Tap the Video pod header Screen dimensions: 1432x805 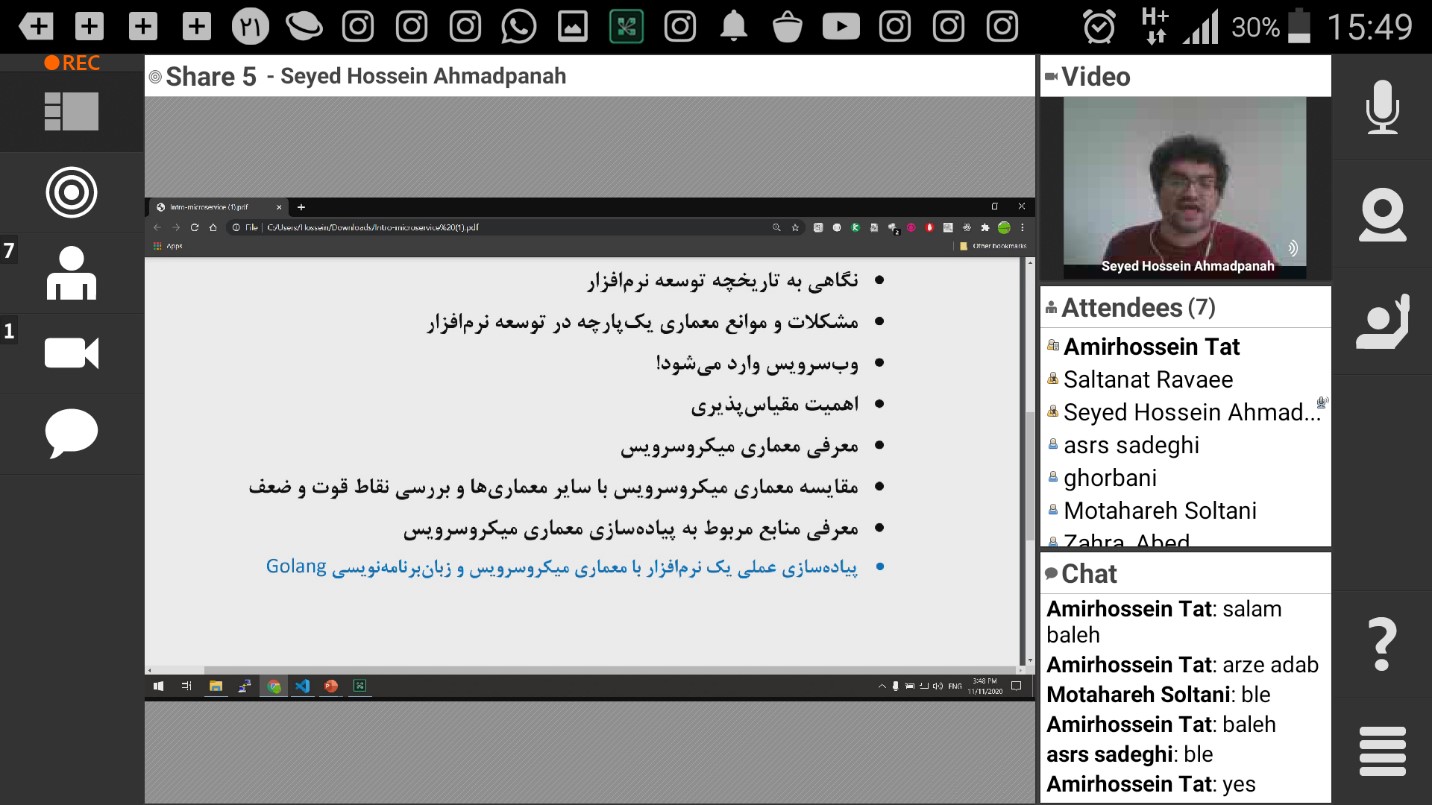coord(1185,77)
